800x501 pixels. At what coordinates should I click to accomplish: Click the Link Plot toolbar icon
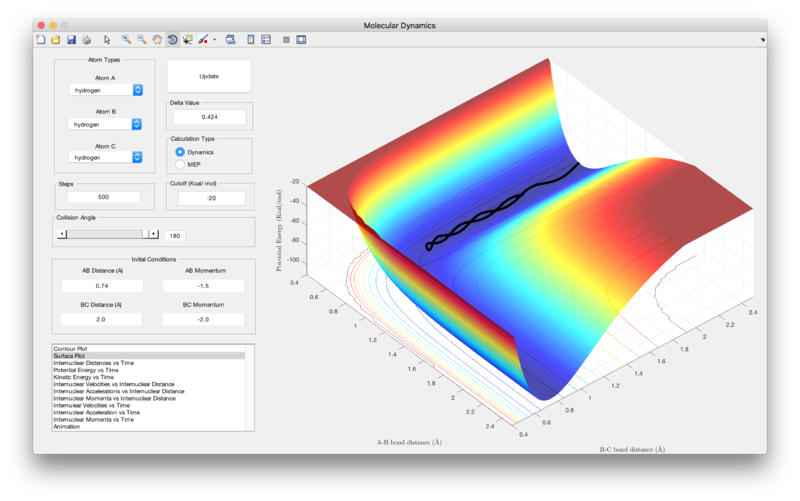(231, 39)
